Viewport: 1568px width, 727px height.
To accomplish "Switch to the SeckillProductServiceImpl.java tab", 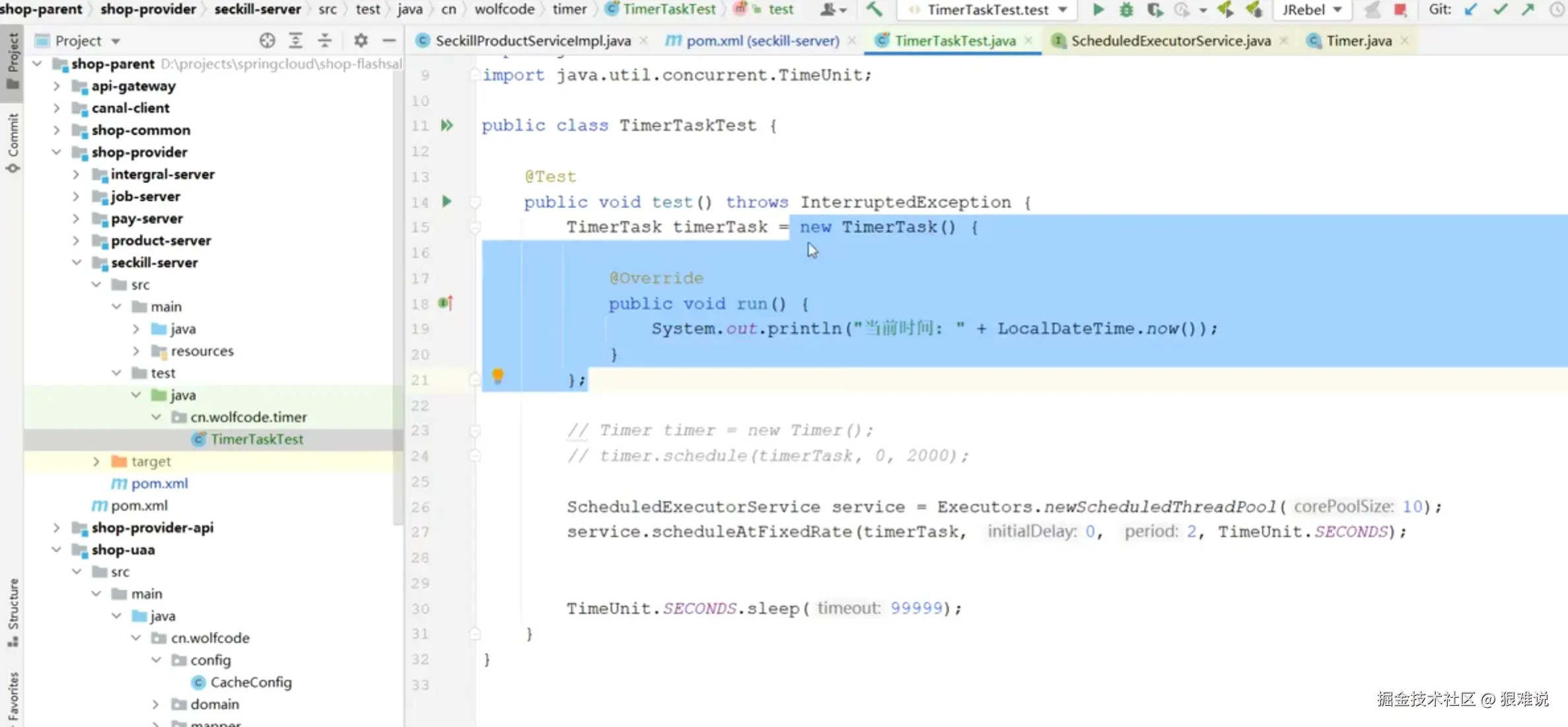I will click(x=532, y=40).
